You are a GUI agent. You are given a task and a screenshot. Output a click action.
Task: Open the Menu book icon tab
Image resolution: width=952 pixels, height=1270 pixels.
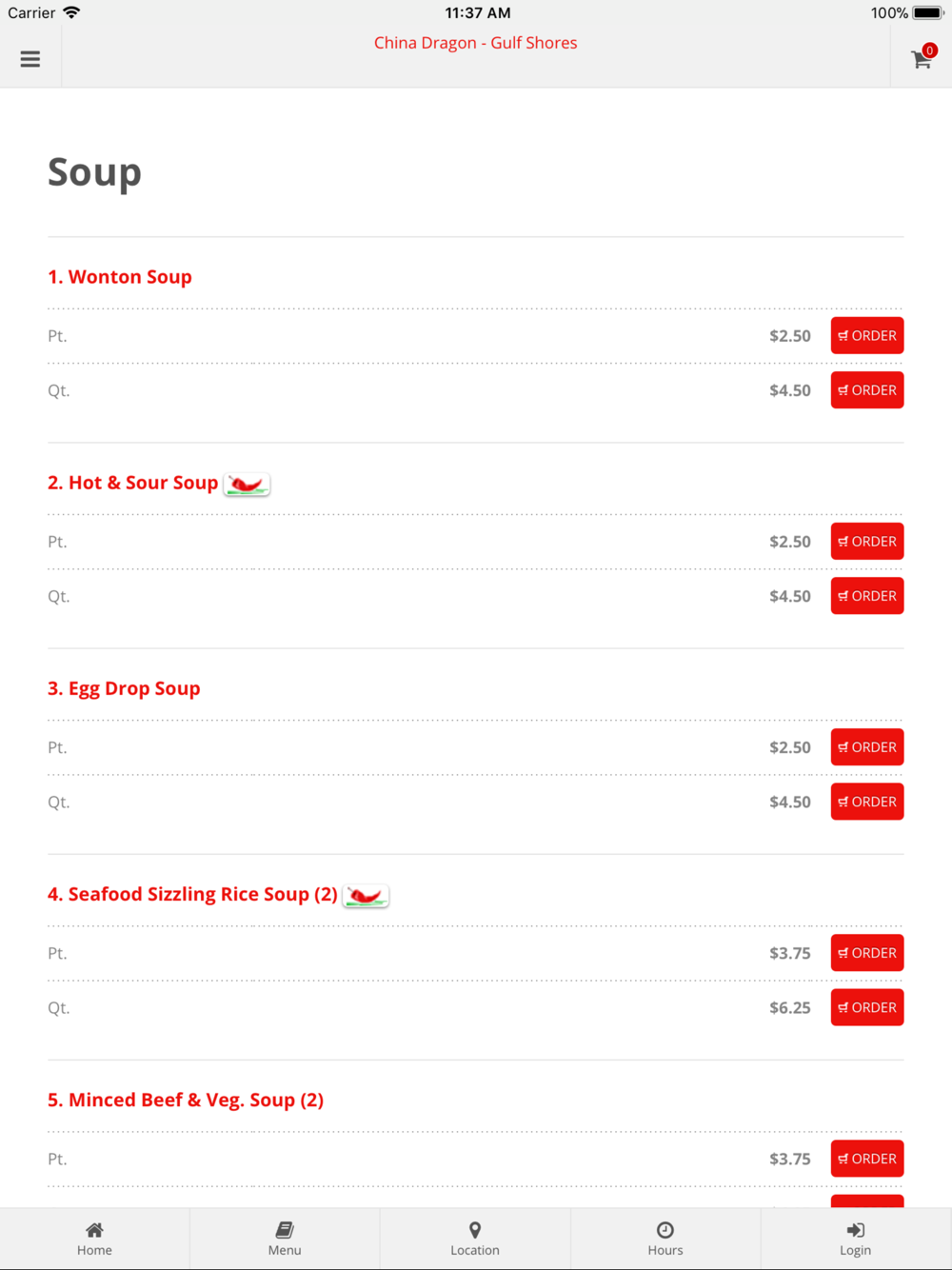tap(285, 1239)
